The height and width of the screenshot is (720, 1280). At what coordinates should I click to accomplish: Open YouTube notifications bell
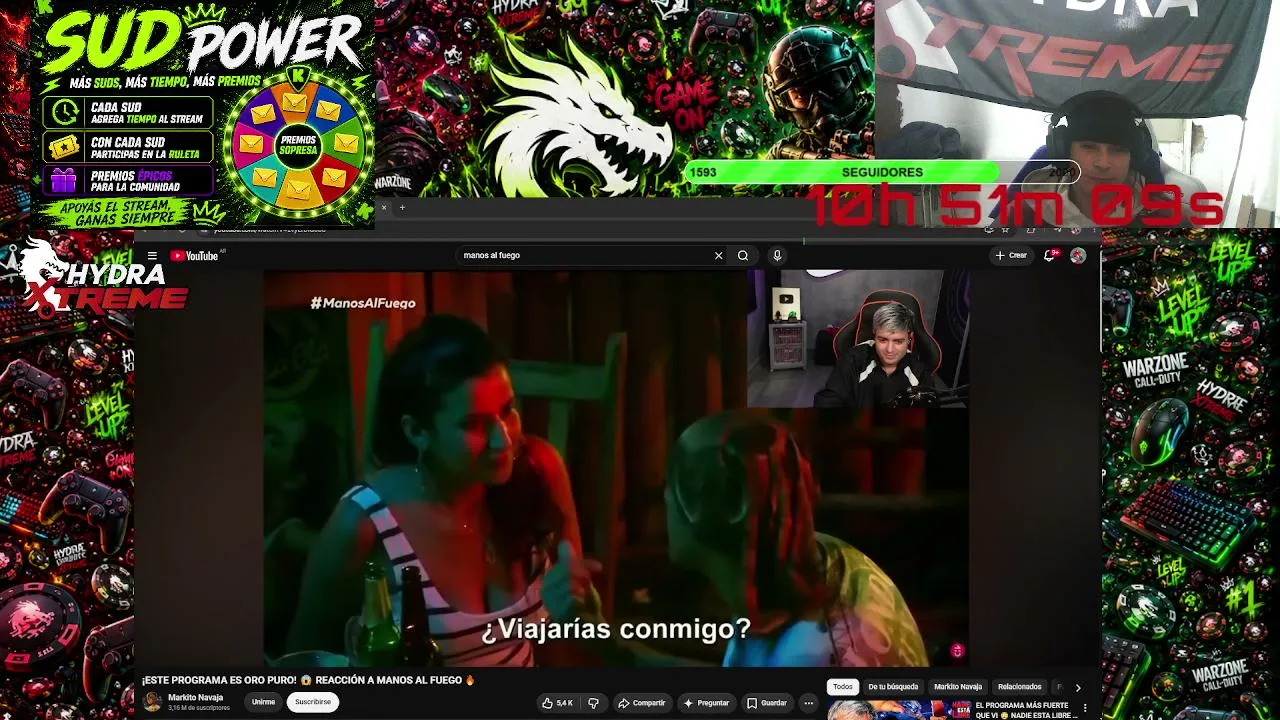pos(1049,256)
